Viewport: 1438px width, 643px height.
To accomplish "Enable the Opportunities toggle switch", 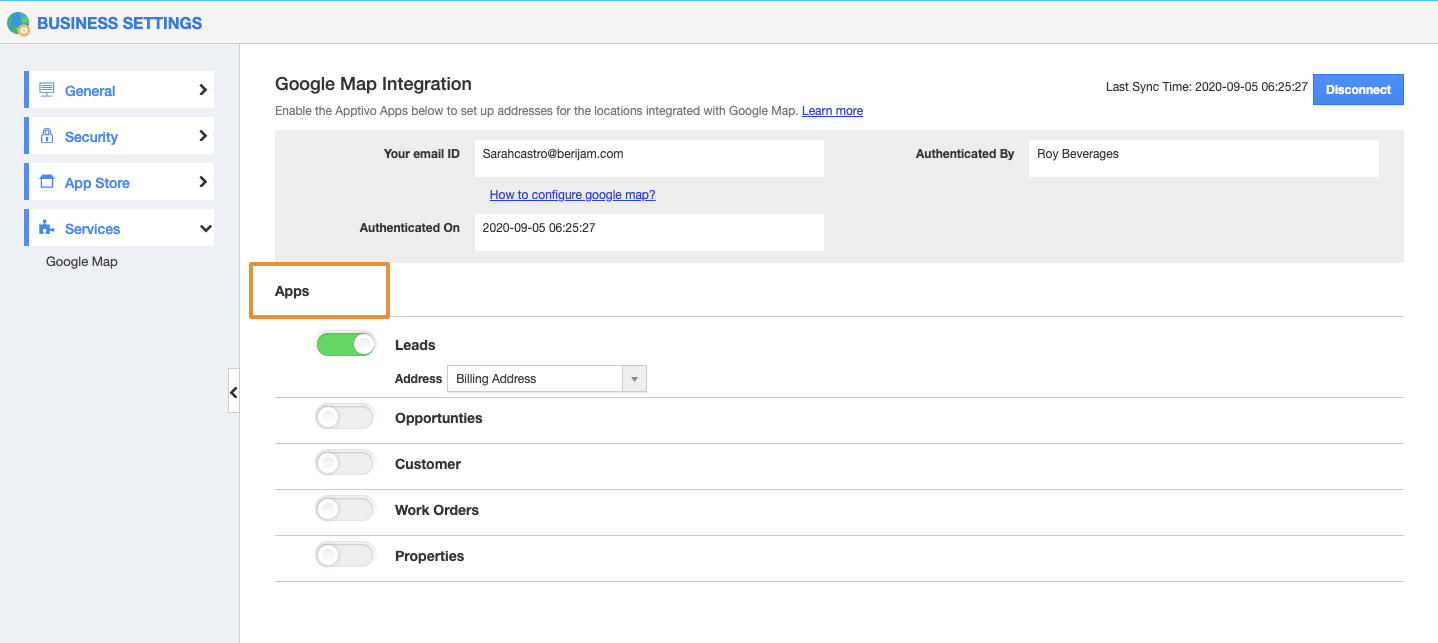I will [344, 418].
